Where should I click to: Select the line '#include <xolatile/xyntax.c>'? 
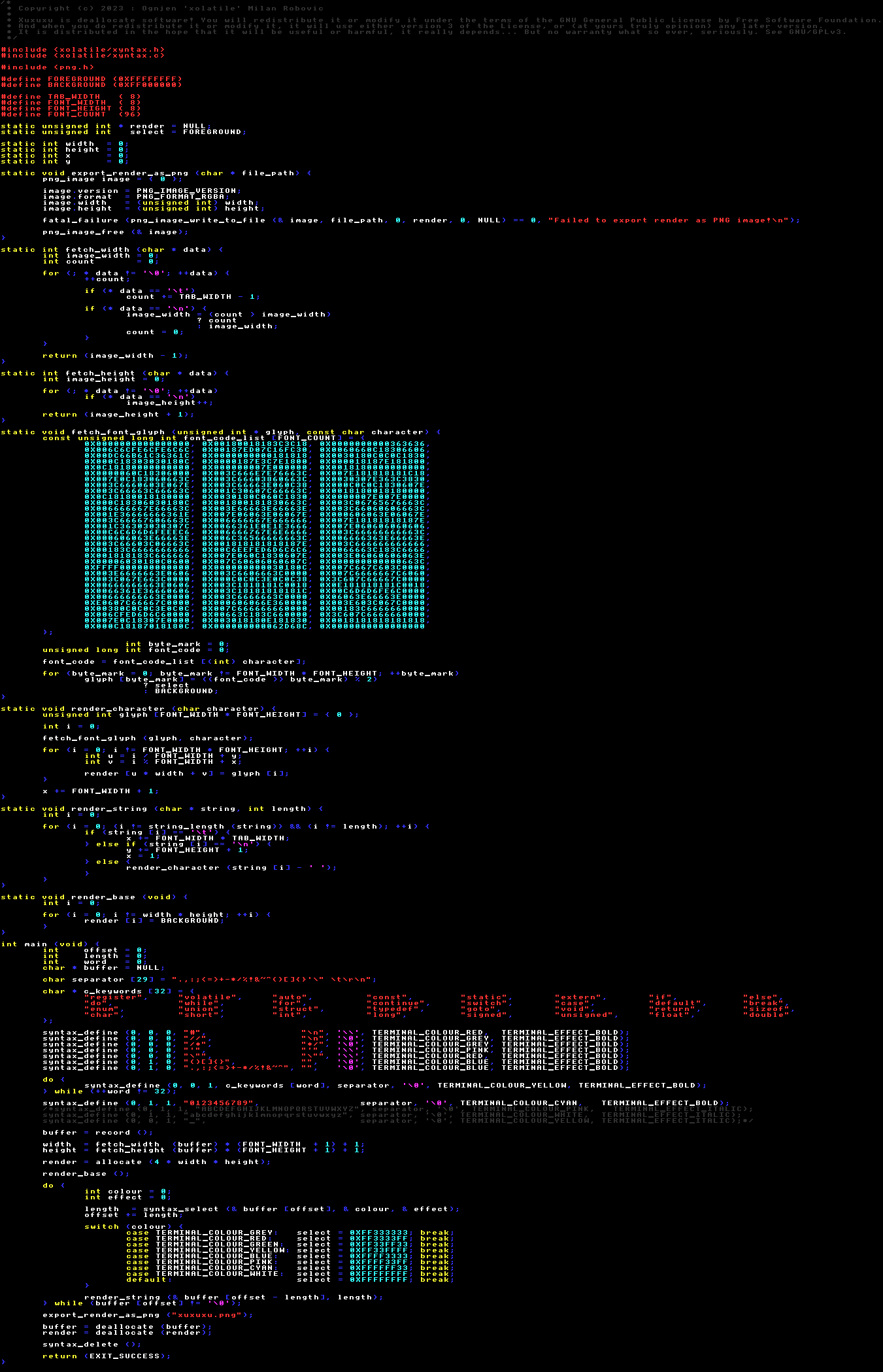tap(83, 56)
